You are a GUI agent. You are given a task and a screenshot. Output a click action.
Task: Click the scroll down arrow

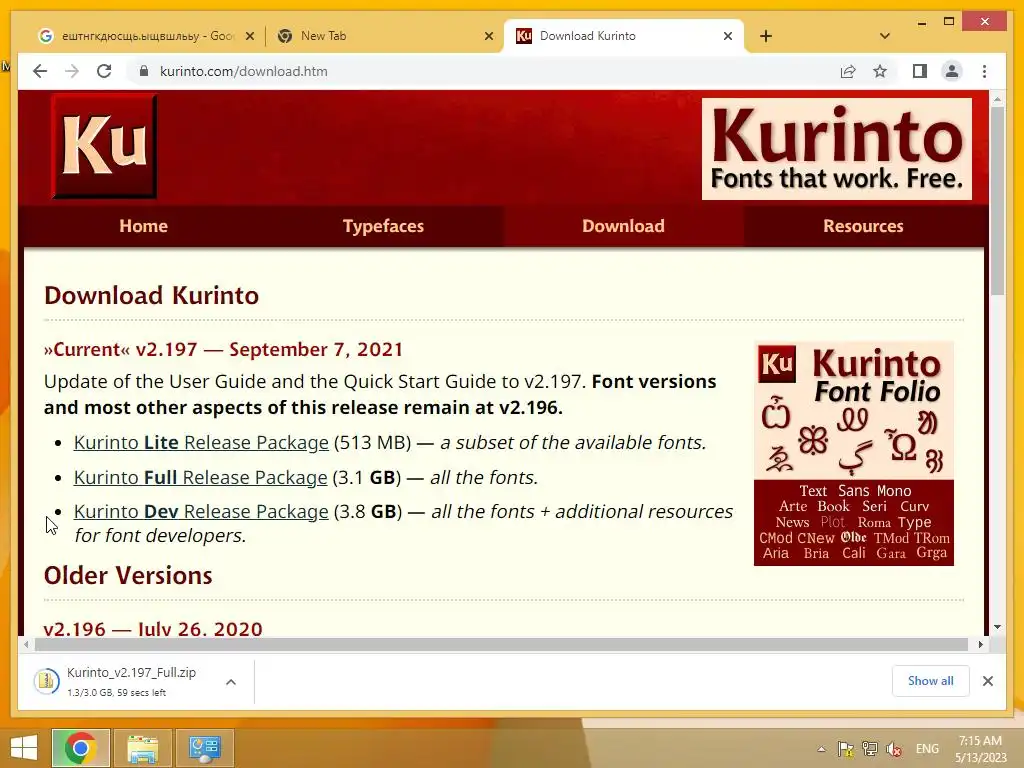pyautogui.click(x=997, y=627)
